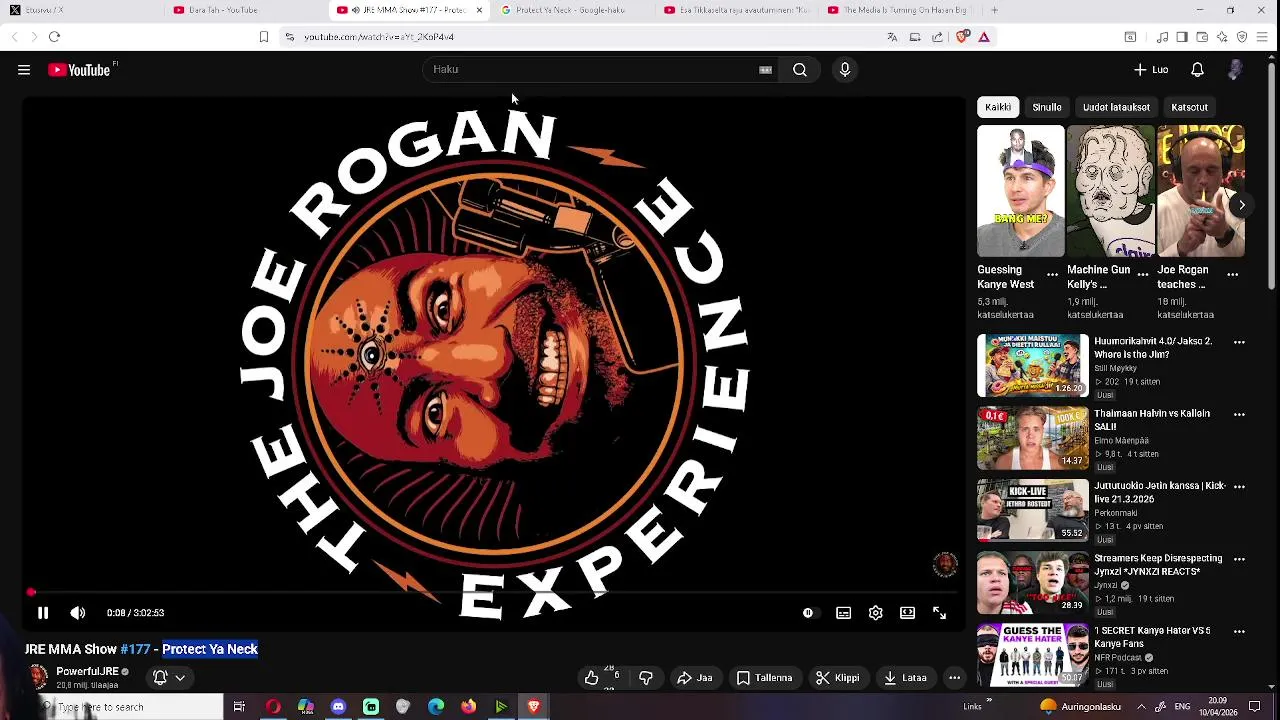The image size is (1280, 720).
Task: Open options for Thaimaan Halvin vs Kallein video
Action: 1239,414
